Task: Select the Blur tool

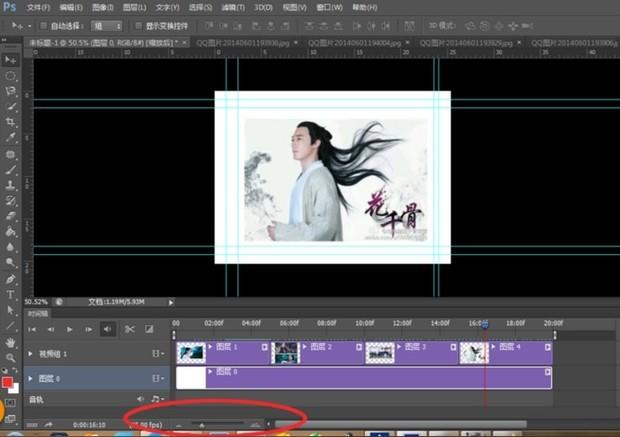Action: [11, 248]
